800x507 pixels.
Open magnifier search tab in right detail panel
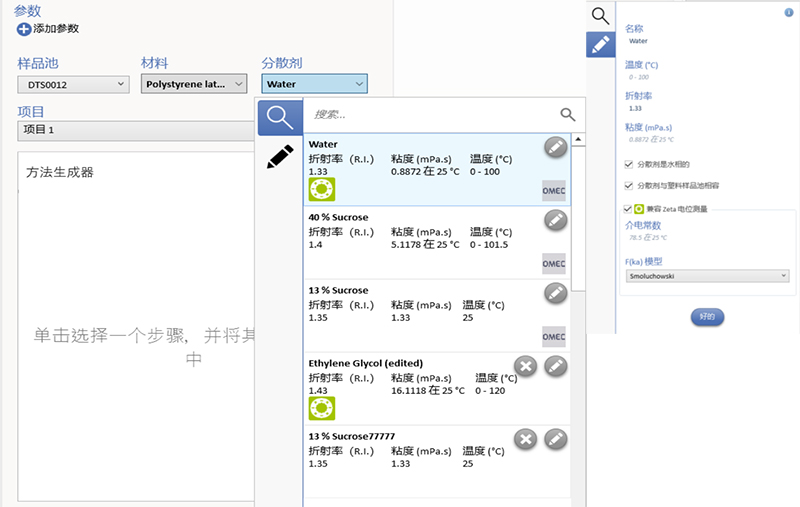[601, 16]
